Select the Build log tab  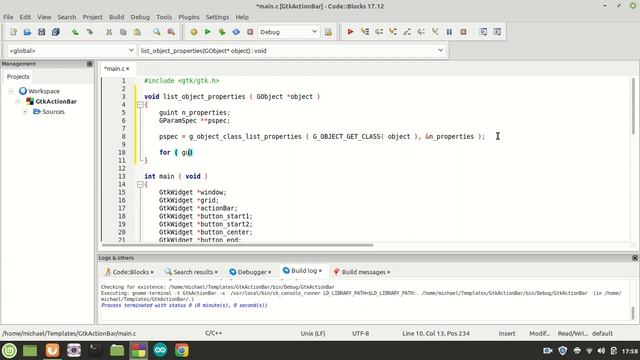302,271
